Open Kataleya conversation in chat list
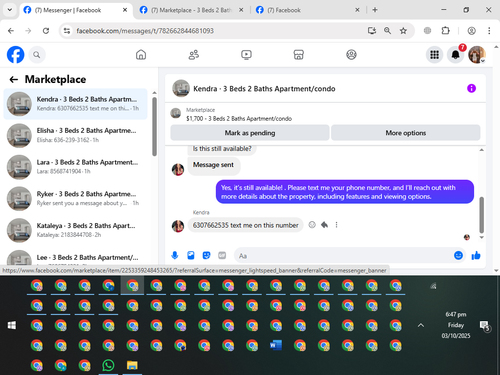Screen dimensions: 500x375 (x=76, y=230)
